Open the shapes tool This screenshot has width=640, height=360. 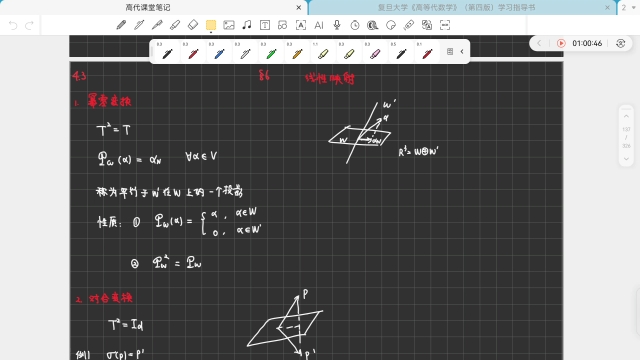282,25
